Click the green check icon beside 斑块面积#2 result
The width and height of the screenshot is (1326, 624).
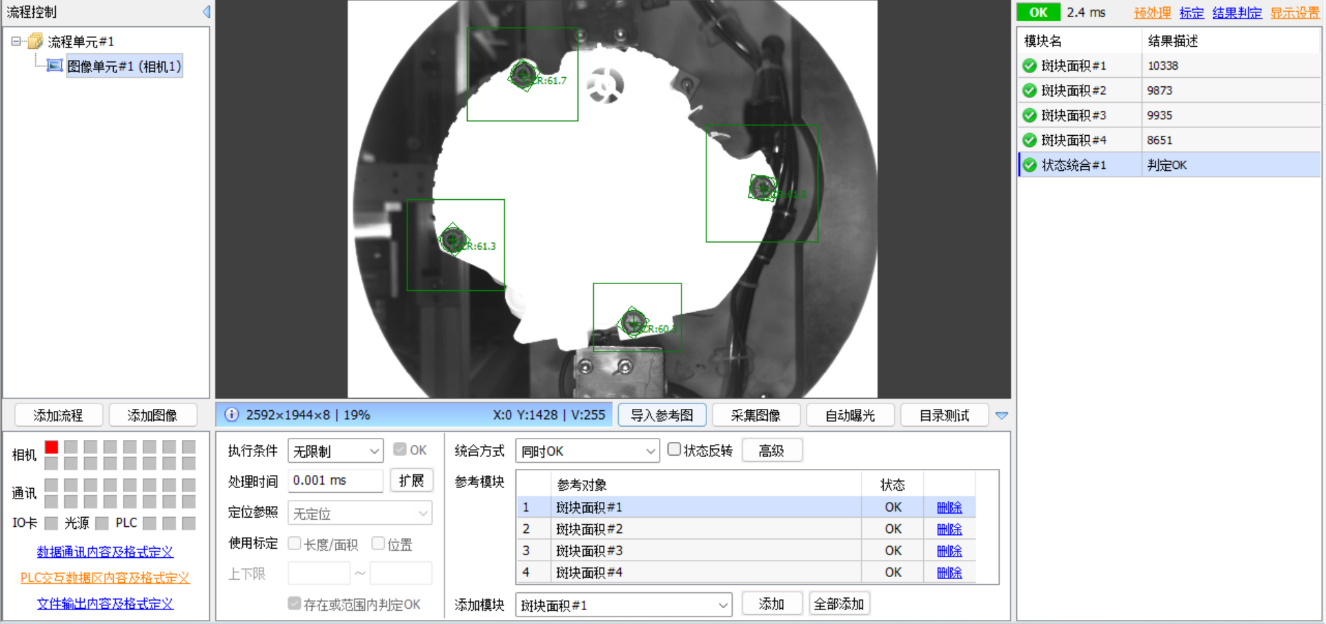click(x=1029, y=90)
